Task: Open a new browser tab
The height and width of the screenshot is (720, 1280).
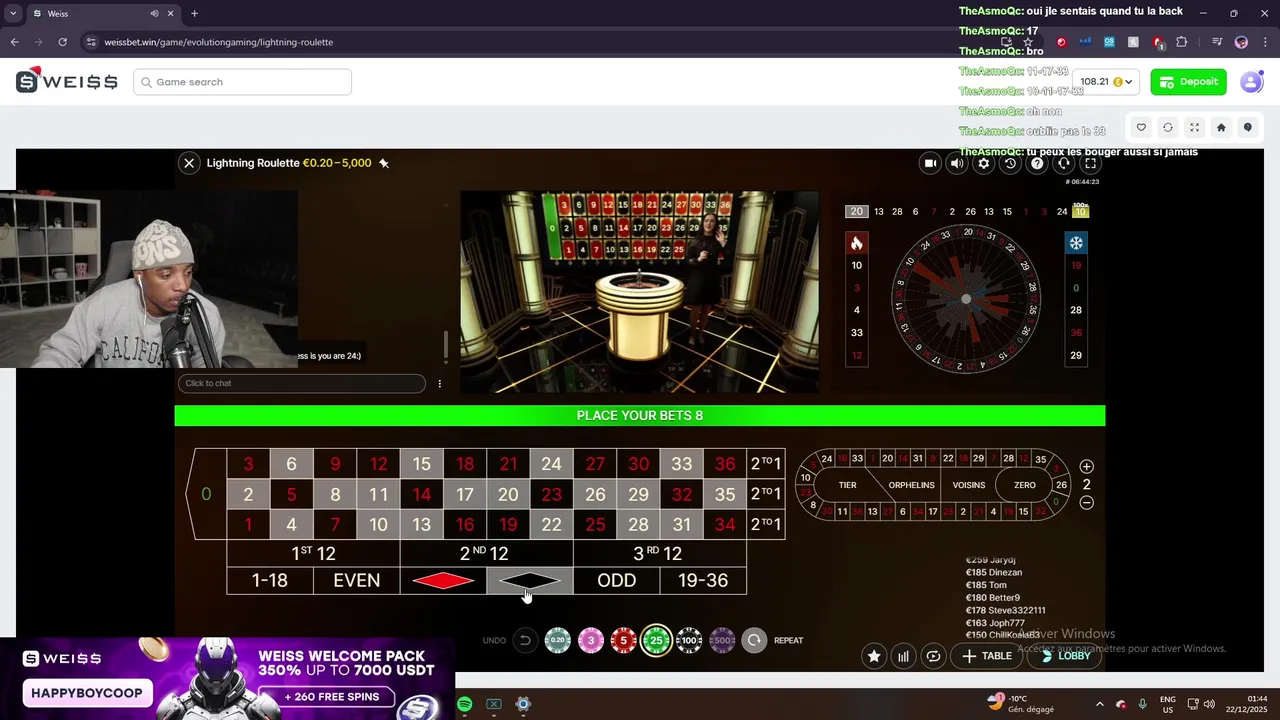Action: 194,13
